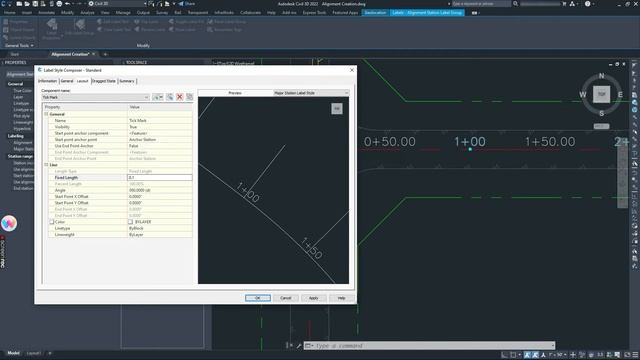Open the Civil 3D workspace dropdown
This screenshot has width=640, height=360.
(x=118, y=4)
